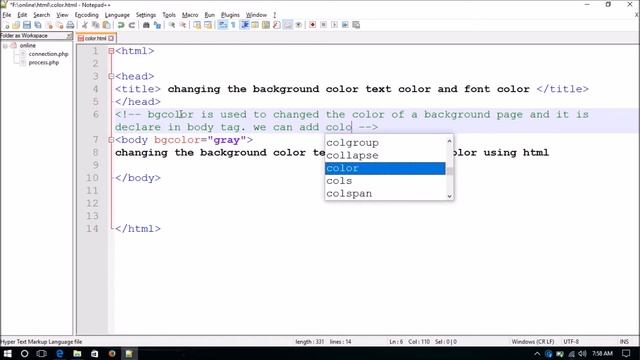
Task: Select connection.php in the workspace tree
Action: coord(48,54)
